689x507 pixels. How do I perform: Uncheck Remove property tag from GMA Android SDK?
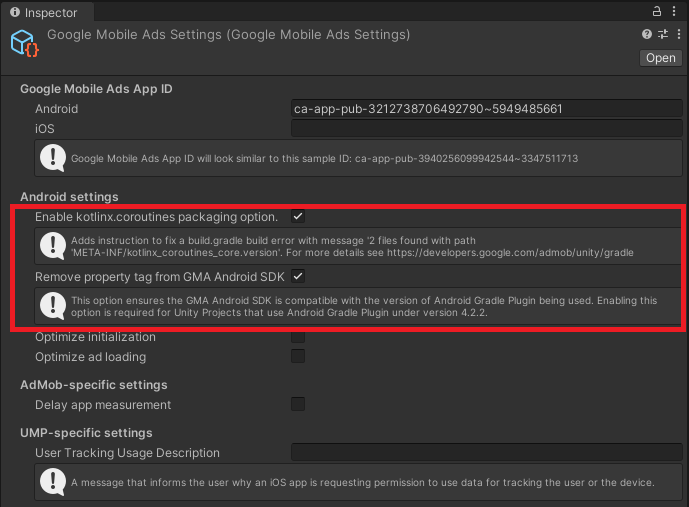coord(298,277)
